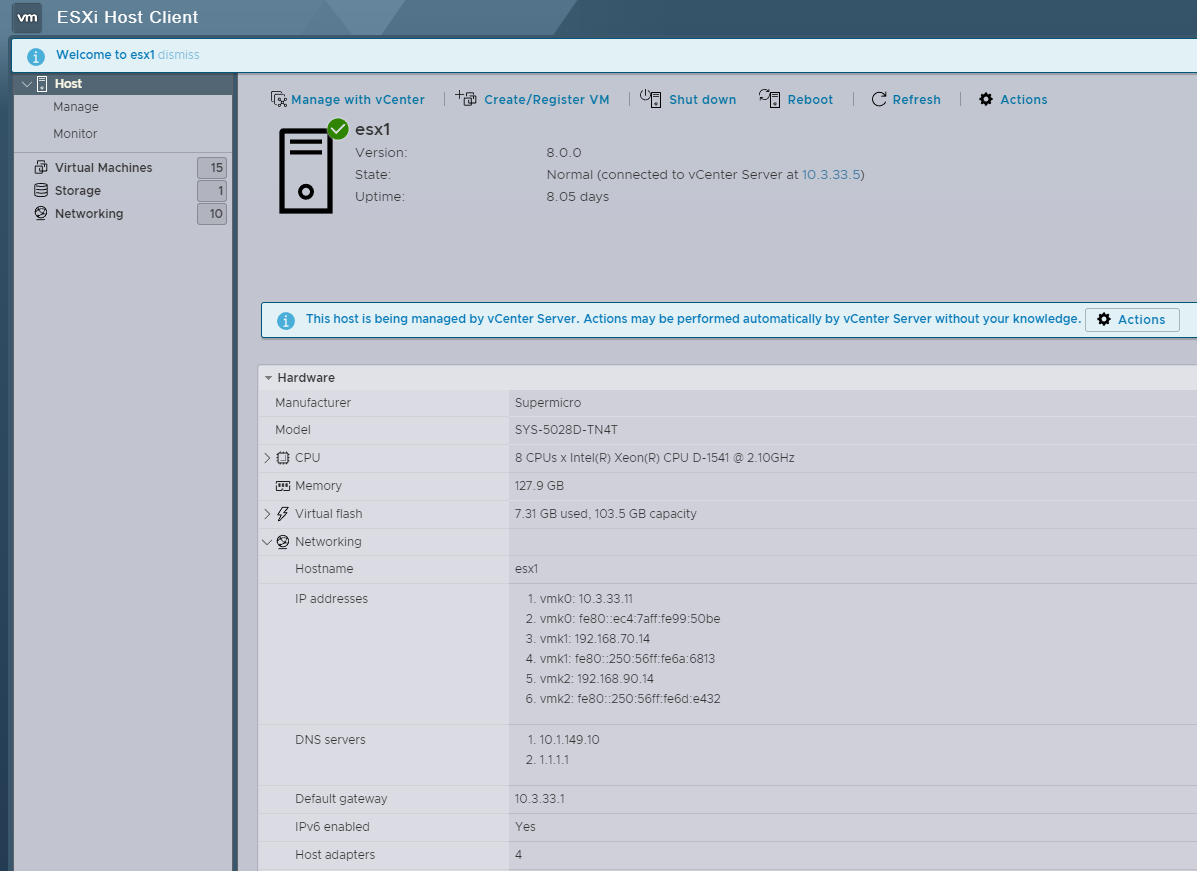Click the Networking count badge 10
Screen dimensions: 1197x871
pos(212,214)
